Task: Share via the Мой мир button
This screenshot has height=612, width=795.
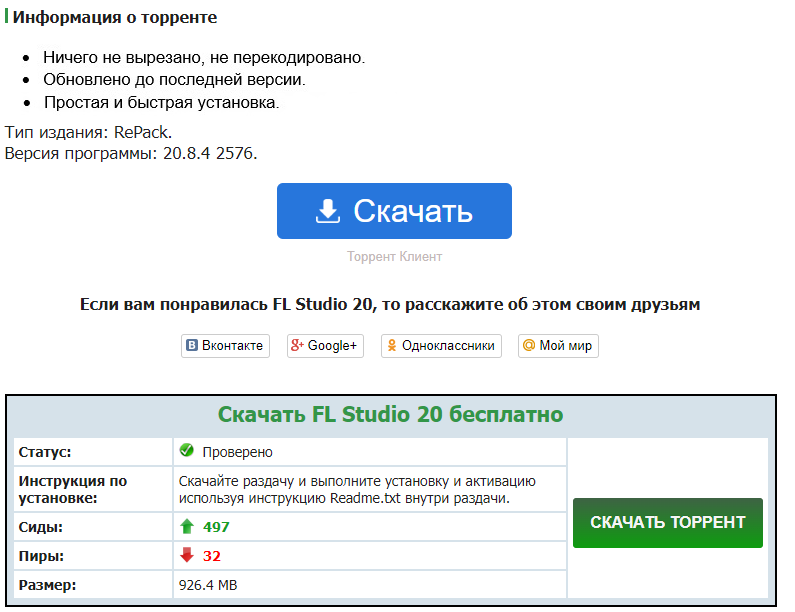Action: 558,346
